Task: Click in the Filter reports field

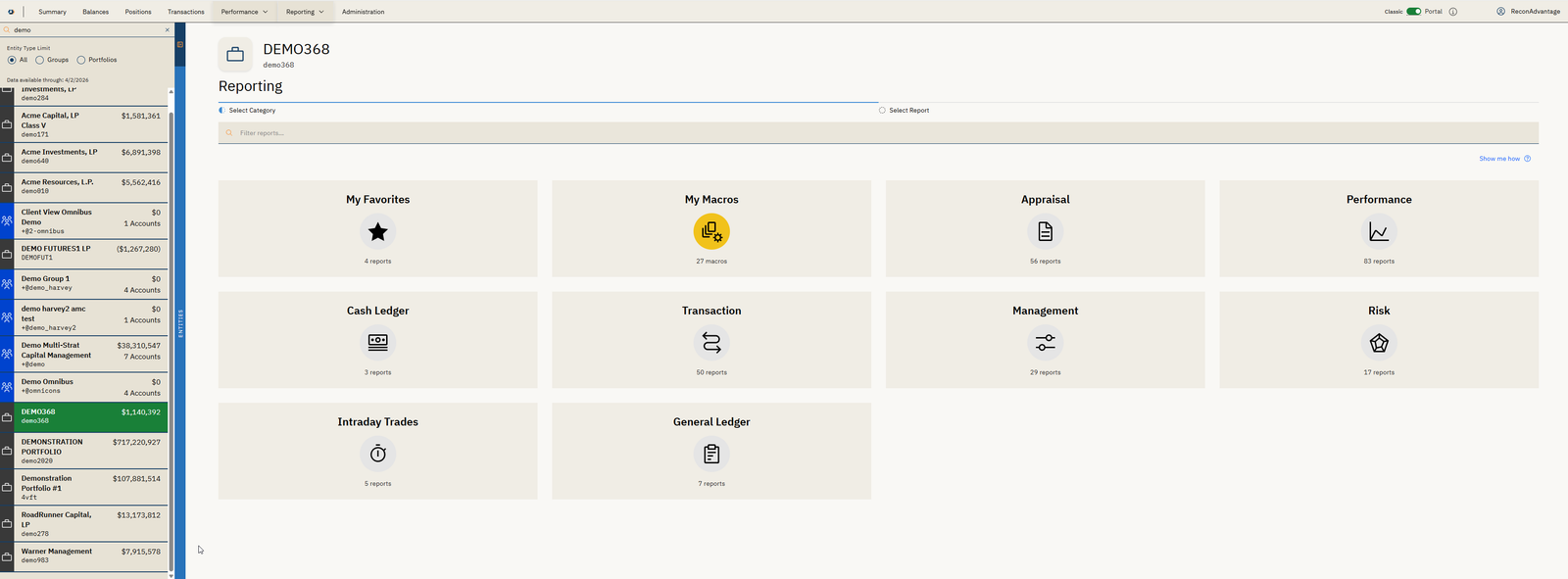Action: (878, 133)
